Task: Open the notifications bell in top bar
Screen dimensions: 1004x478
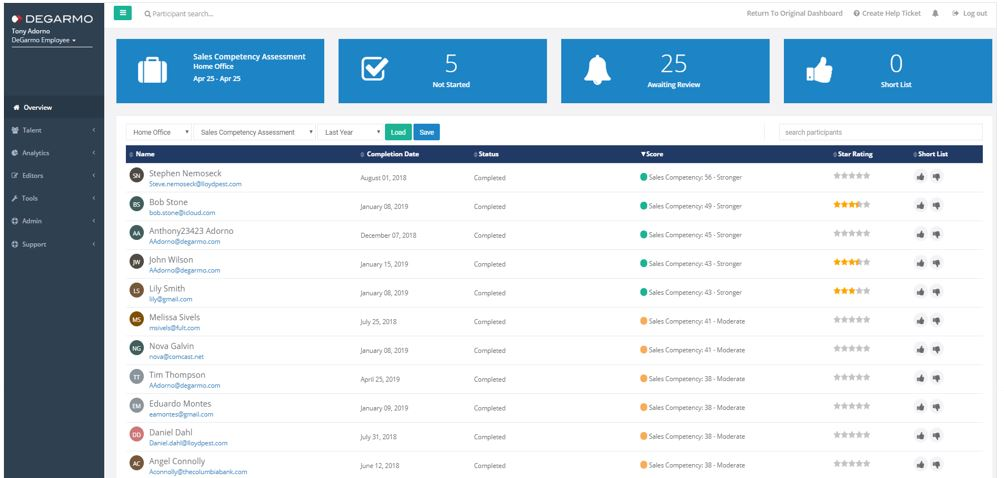Action: pyautogui.click(x=935, y=13)
